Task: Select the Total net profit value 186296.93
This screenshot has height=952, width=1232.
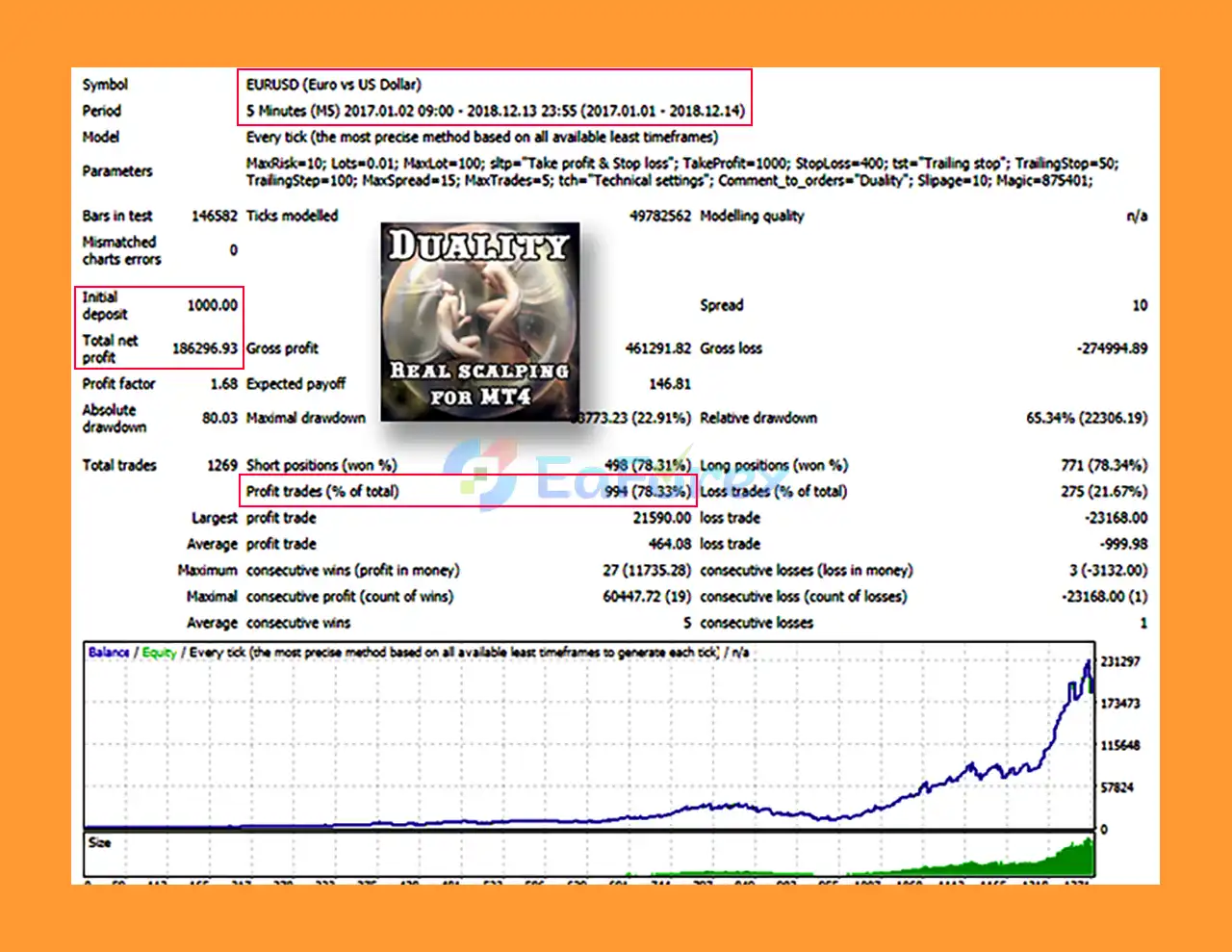Action: [x=205, y=347]
